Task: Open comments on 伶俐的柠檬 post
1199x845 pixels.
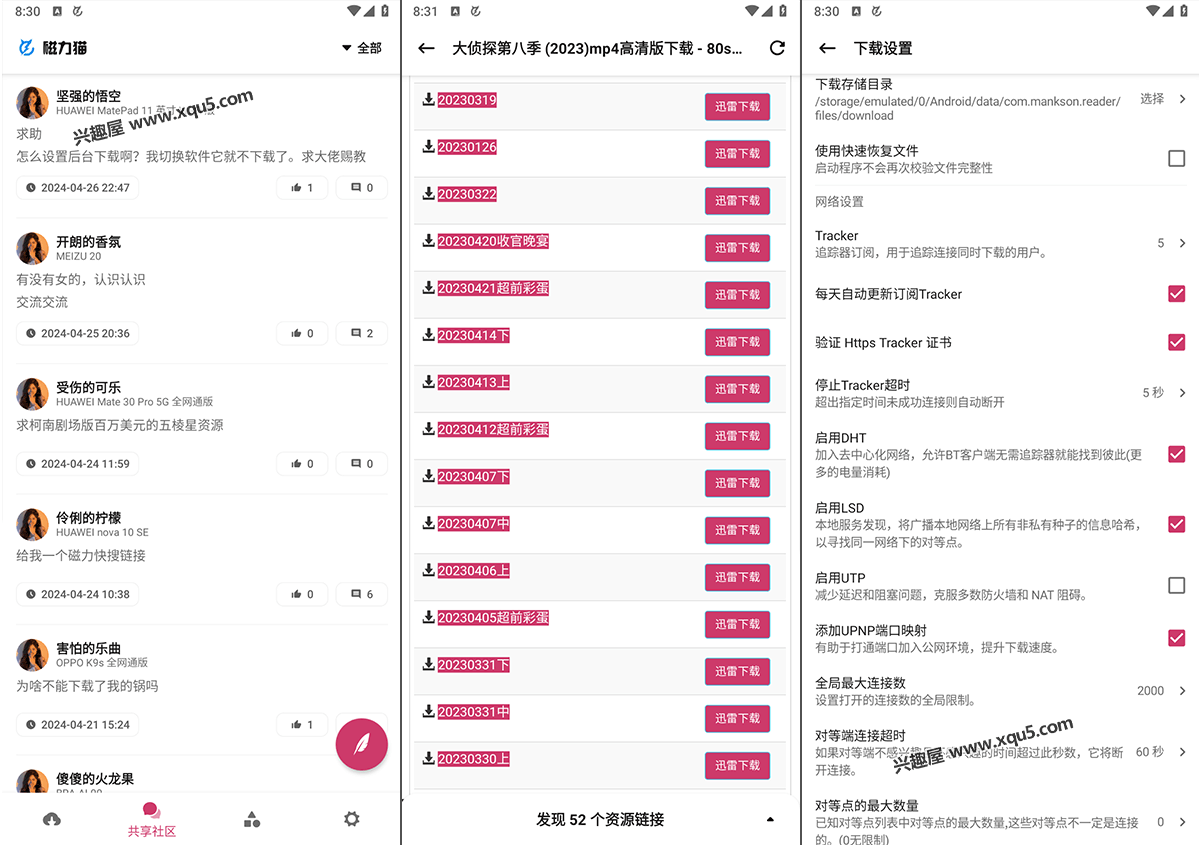Action: (361, 594)
